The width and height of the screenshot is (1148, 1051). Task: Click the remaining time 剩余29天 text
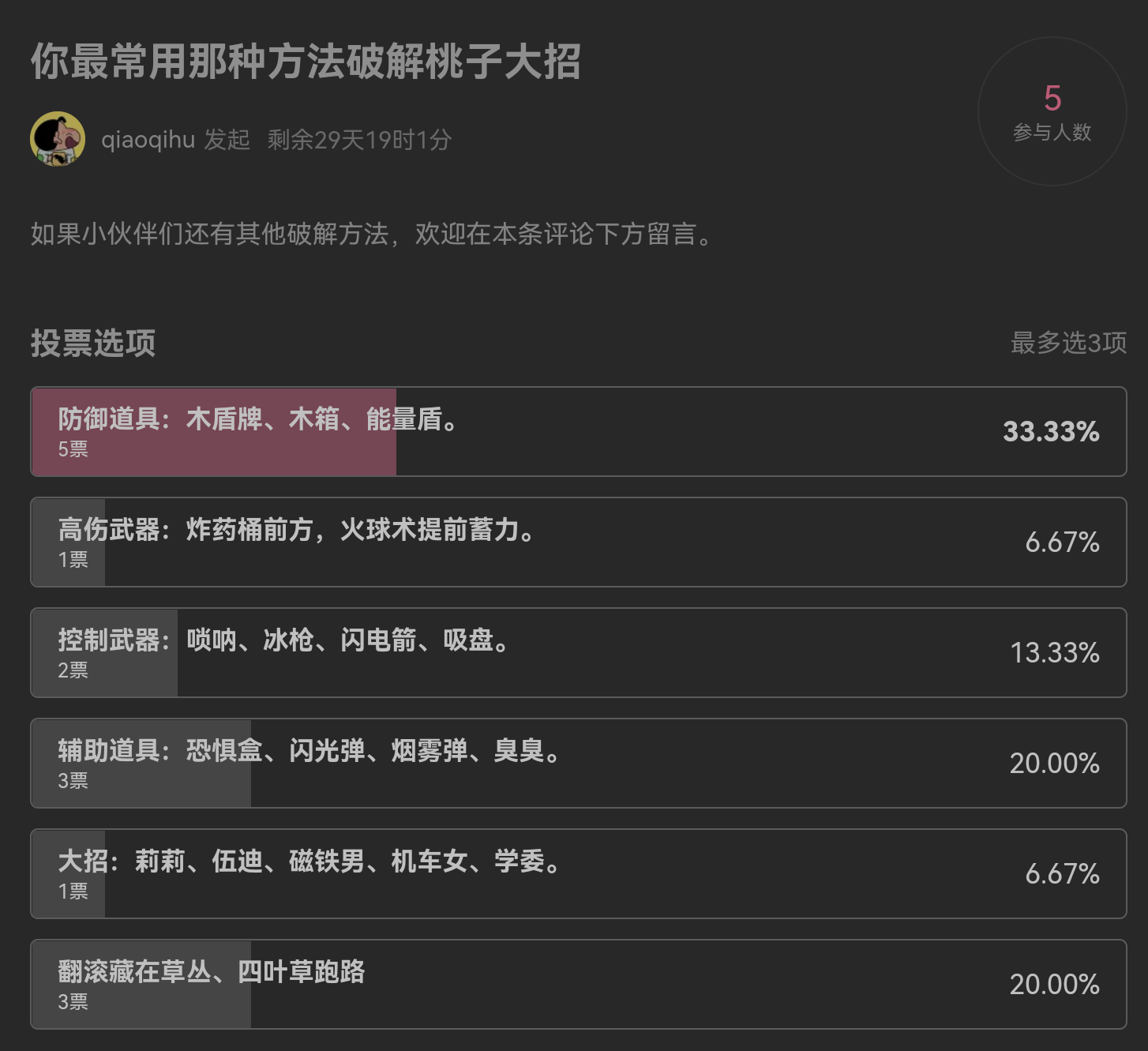(359, 140)
